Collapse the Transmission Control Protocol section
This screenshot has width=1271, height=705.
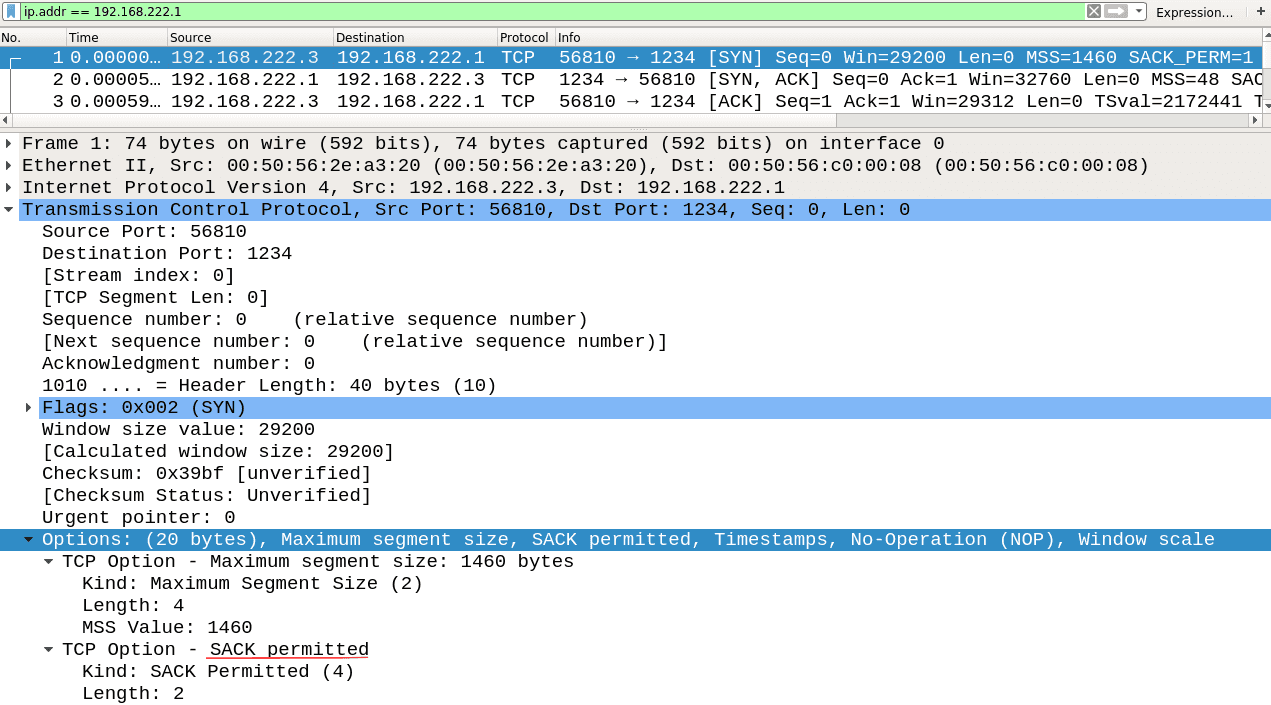pos(10,209)
